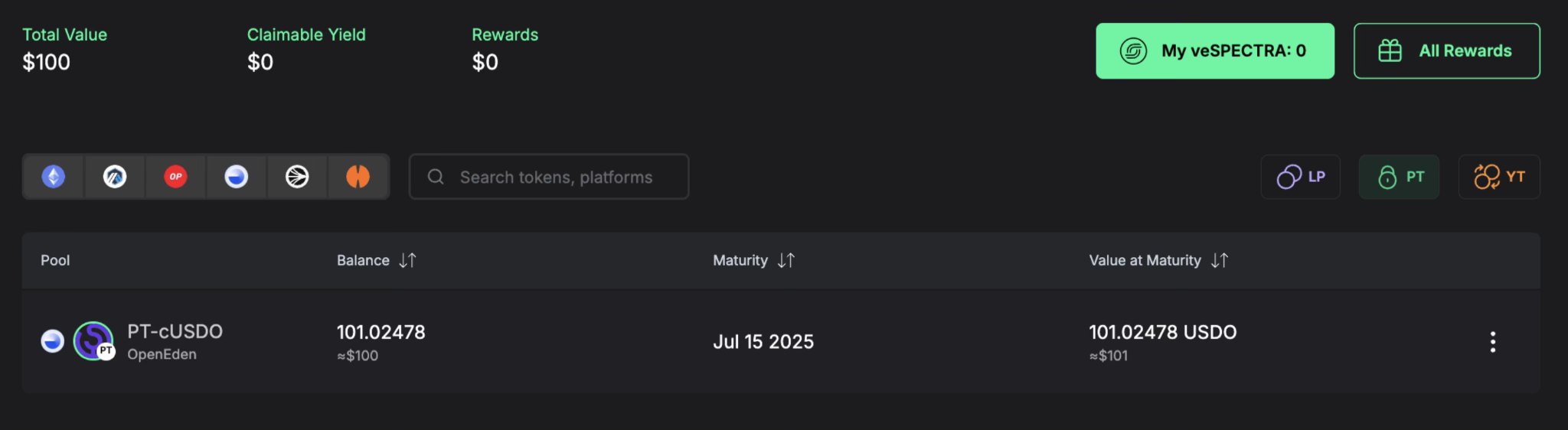The height and width of the screenshot is (430, 1568).
Task: Toggle the YT position filter
Action: [1498, 177]
